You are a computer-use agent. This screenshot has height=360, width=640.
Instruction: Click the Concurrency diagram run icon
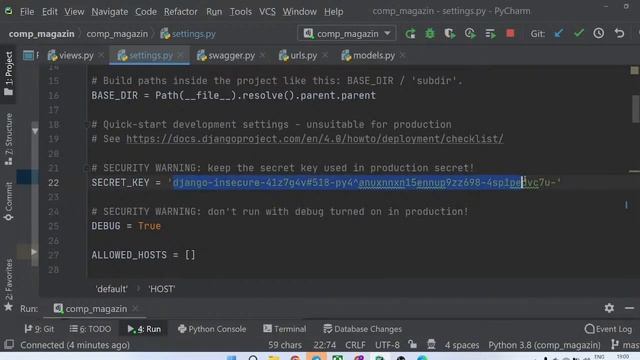point(490,33)
